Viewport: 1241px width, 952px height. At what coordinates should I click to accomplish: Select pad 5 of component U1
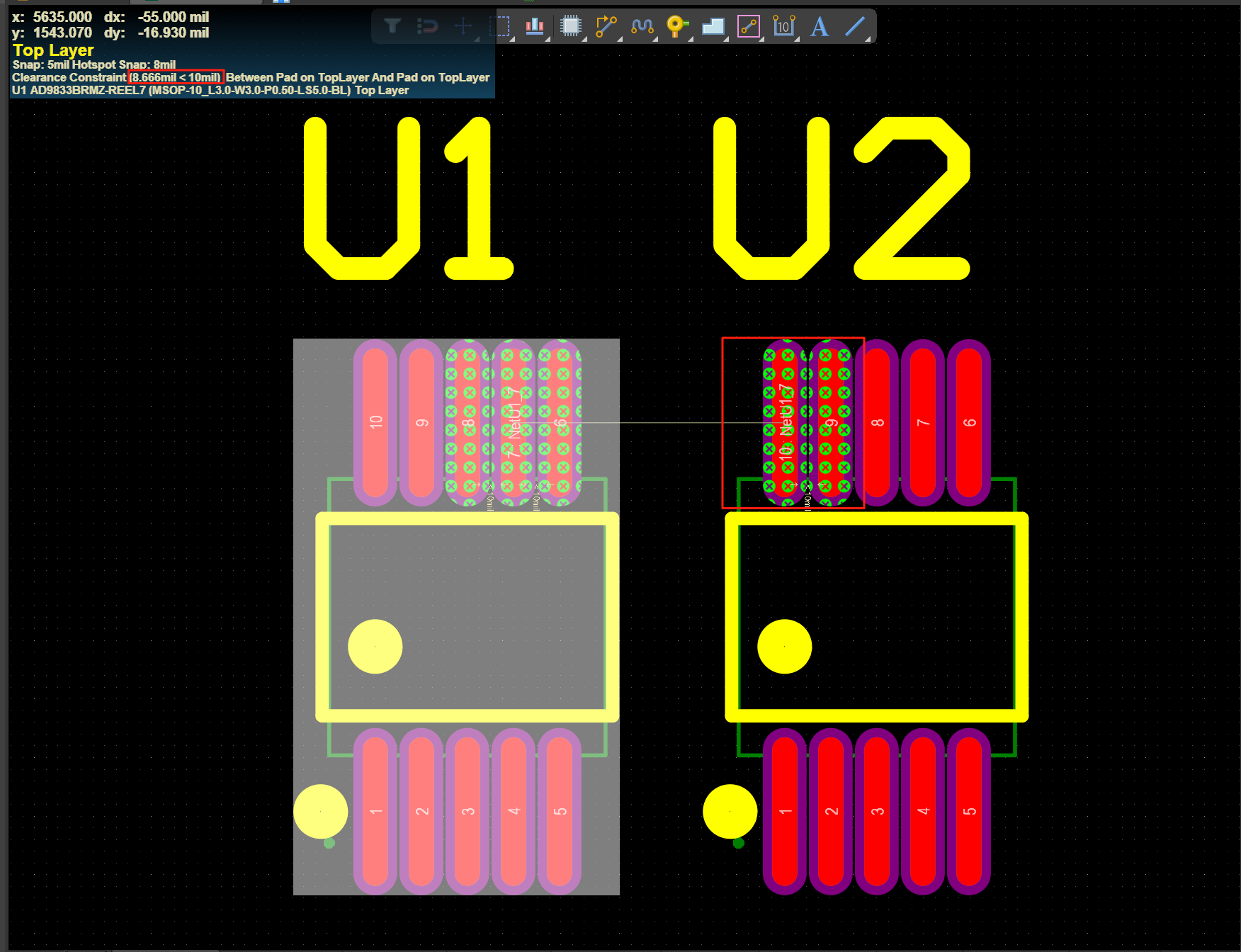[560, 812]
